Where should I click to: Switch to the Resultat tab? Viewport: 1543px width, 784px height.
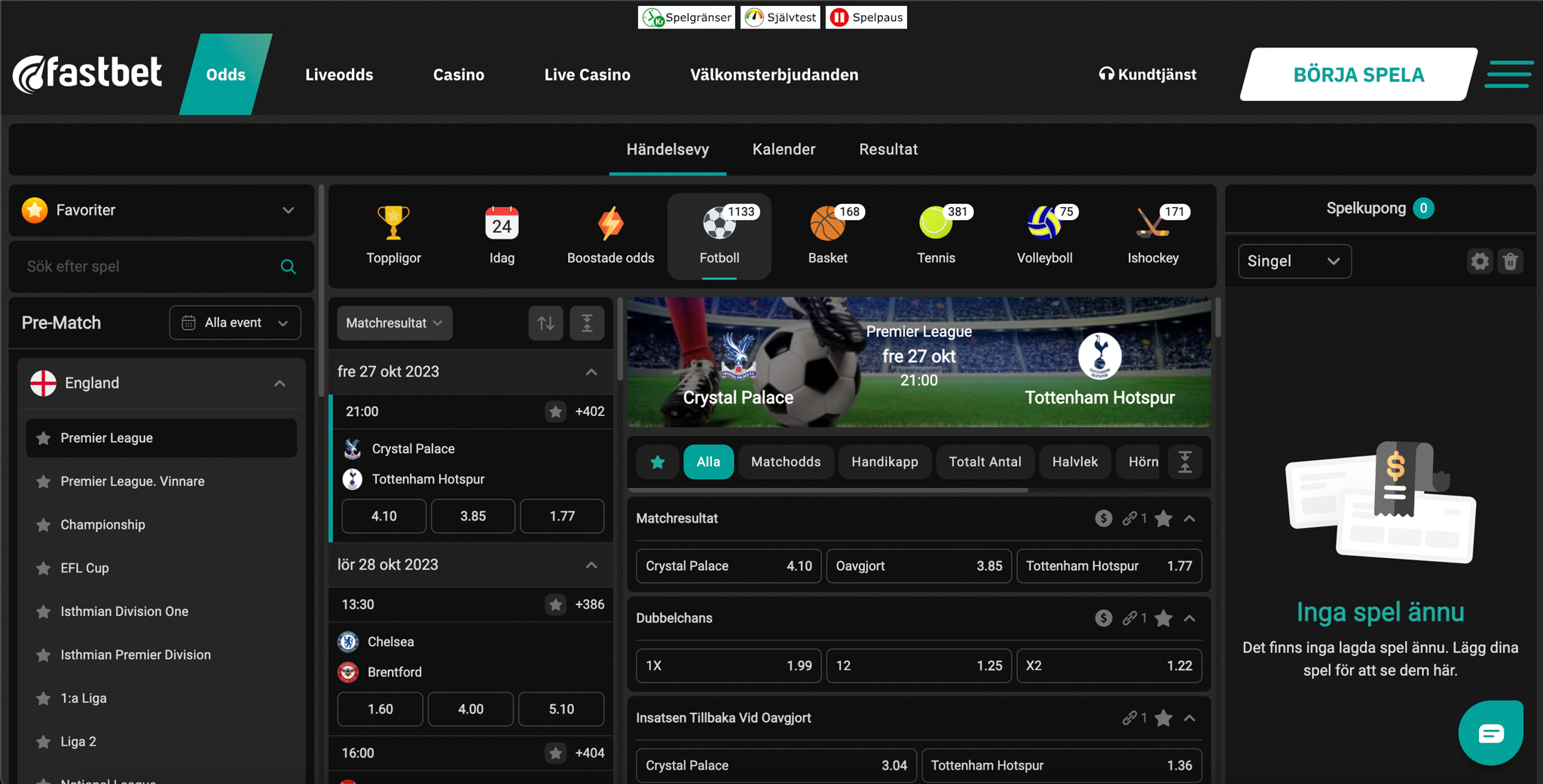pos(888,149)
